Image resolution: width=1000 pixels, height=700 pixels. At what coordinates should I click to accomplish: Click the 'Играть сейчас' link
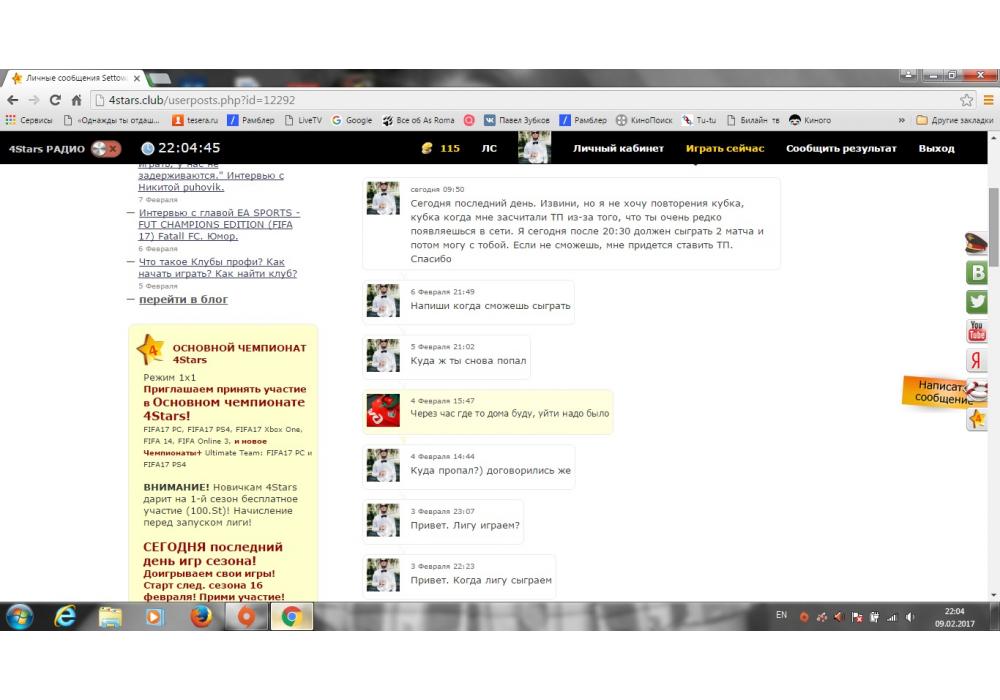tap(724, 148)
